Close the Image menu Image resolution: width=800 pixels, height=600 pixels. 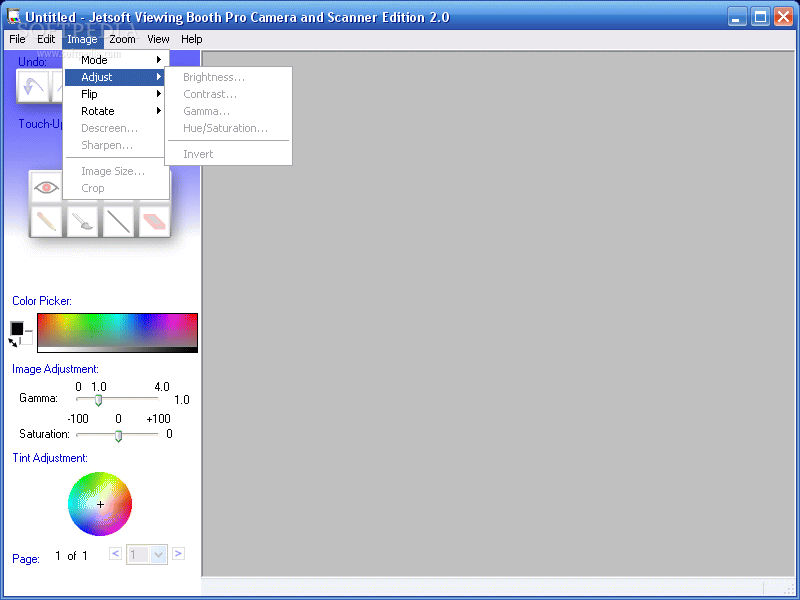[x=82, y=39]
